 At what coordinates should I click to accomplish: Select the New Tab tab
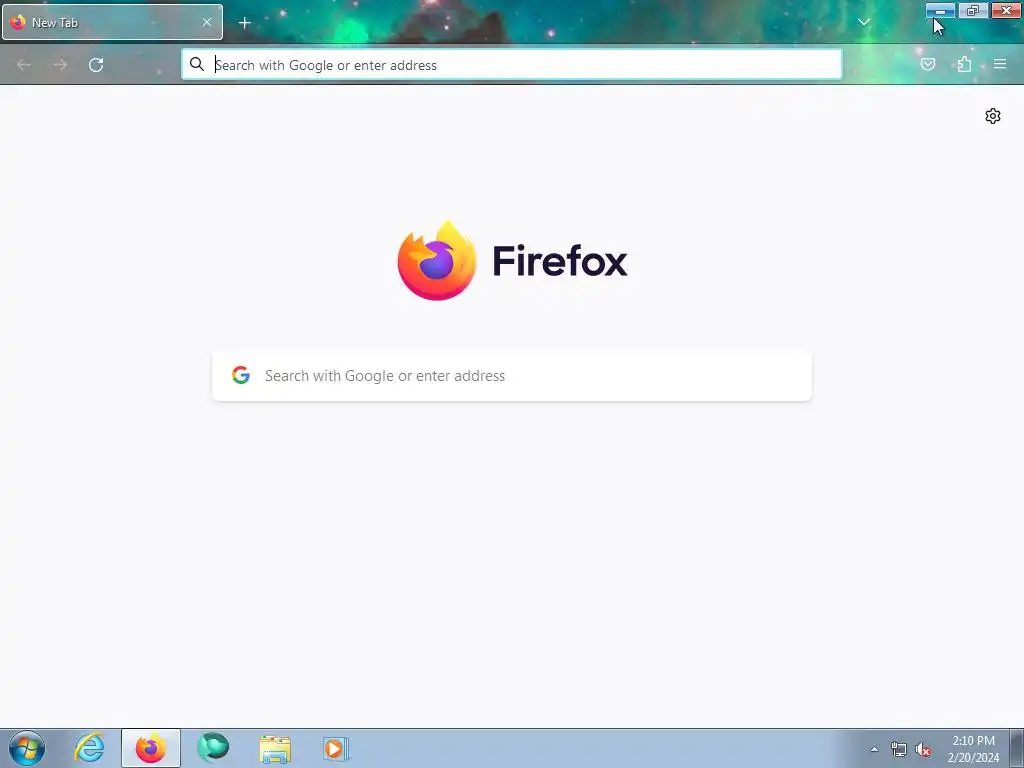pos(112,22)
